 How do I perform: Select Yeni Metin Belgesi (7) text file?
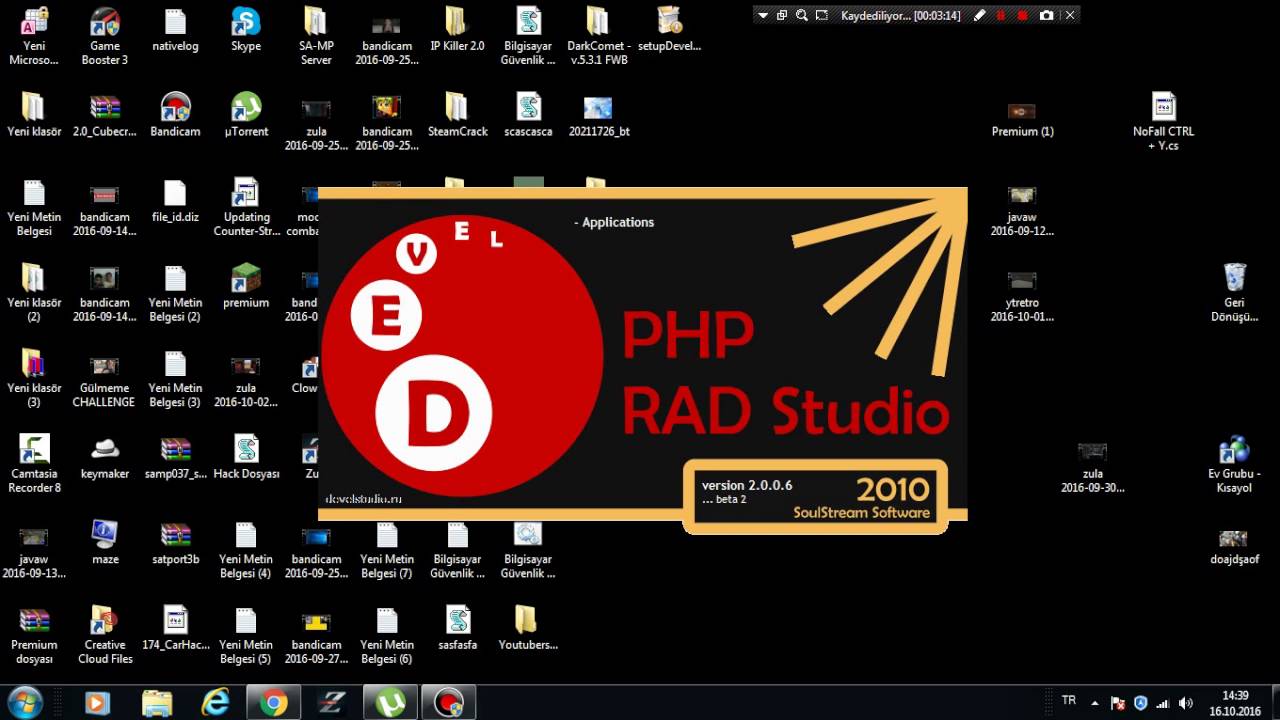coord(387,550)
